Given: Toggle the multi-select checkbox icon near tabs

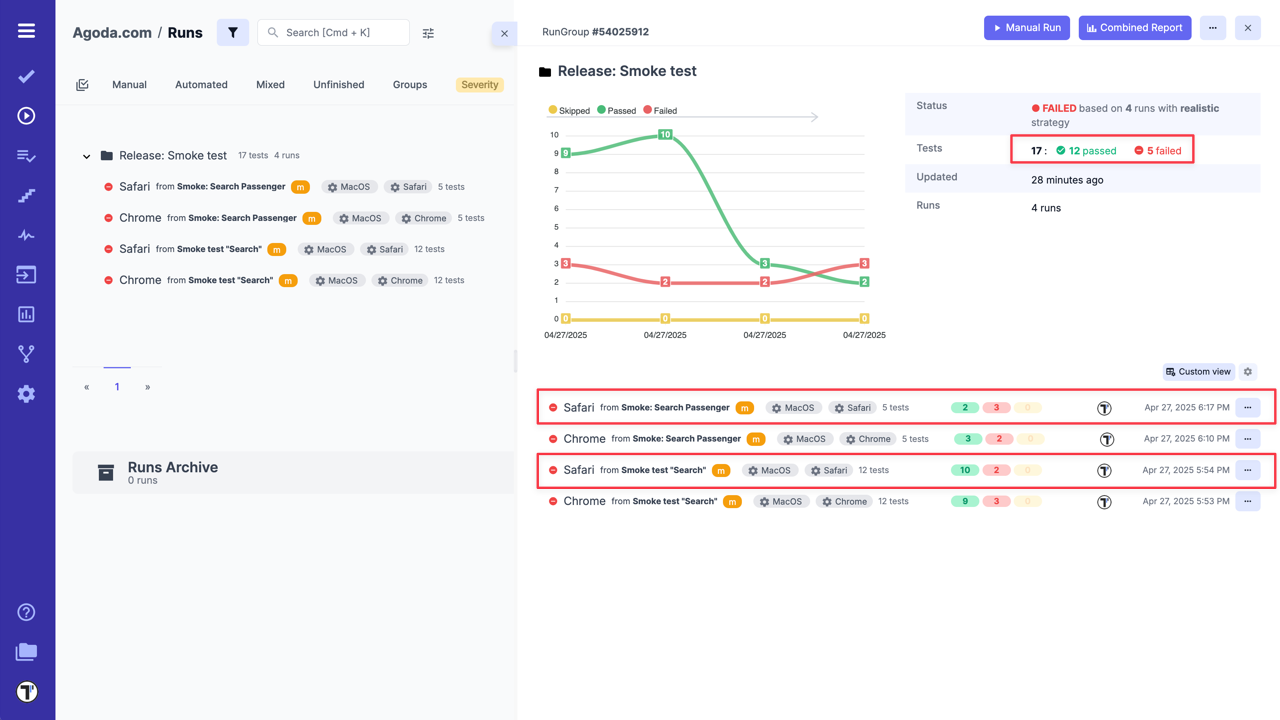Looking at the screenshot, I should click(82, 85).
